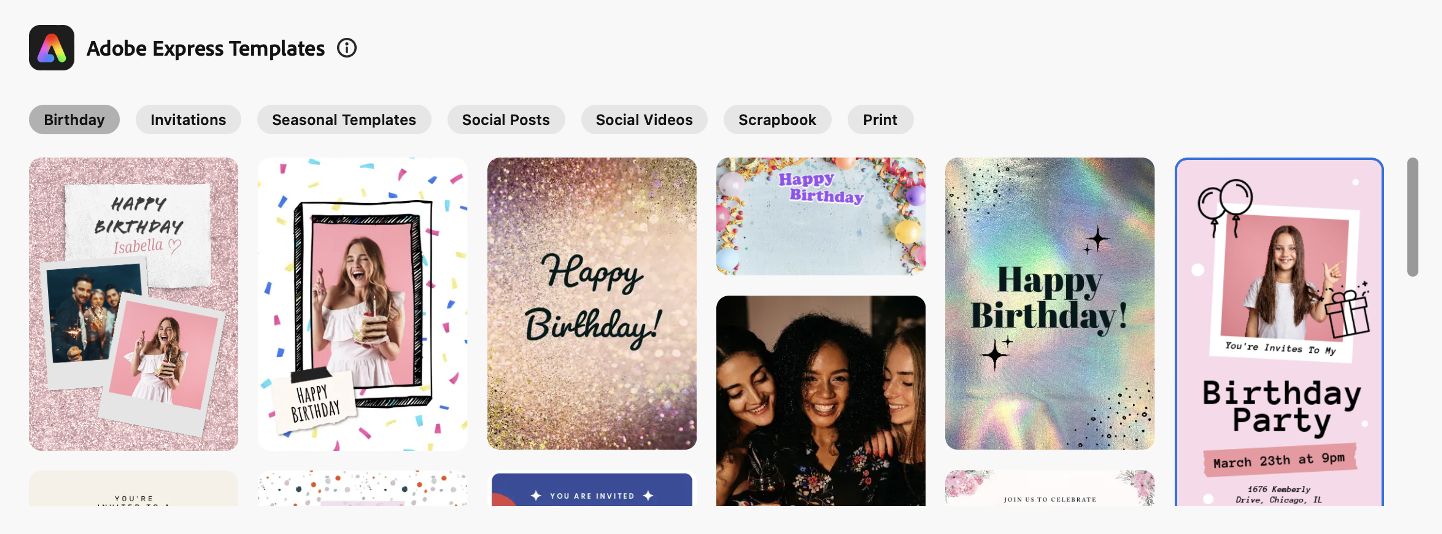Select the Scrapbook category
This screenshot has width=1442, height=534.
[778, 120]
